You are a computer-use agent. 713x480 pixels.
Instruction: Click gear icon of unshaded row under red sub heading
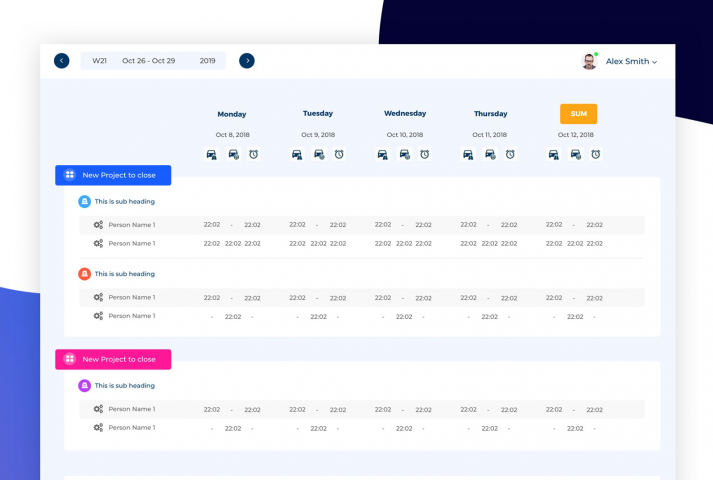coord(98,316)
